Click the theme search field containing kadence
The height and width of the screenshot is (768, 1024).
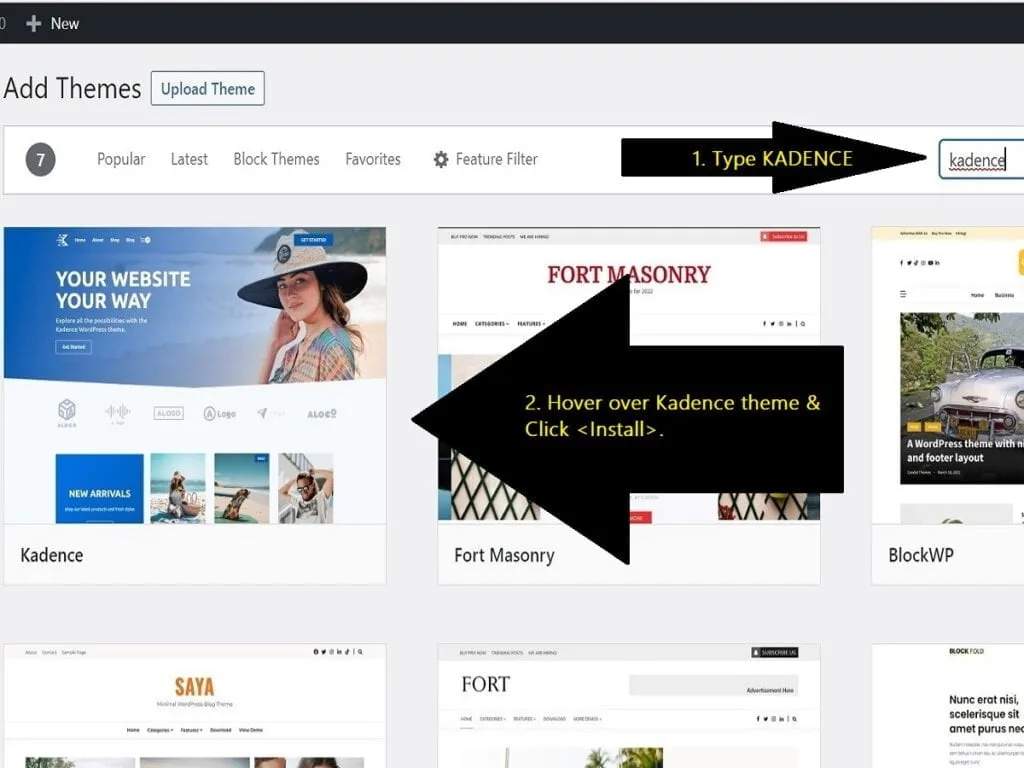[981, 159]
